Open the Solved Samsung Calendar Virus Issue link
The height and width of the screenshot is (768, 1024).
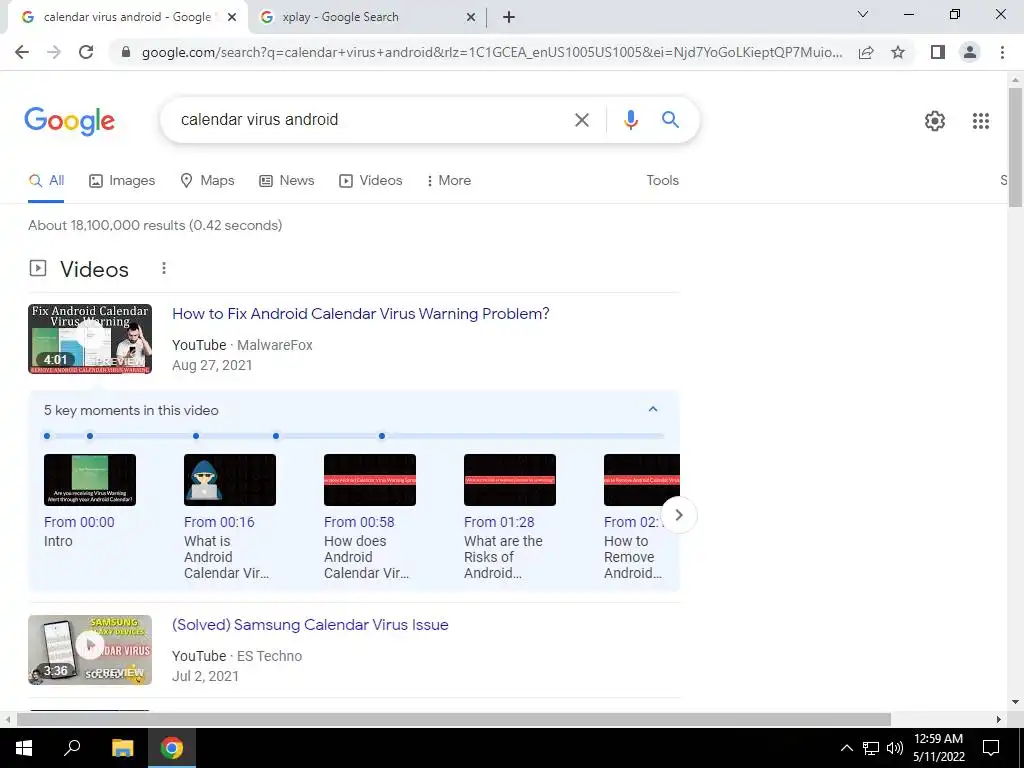tap(310, 625)
